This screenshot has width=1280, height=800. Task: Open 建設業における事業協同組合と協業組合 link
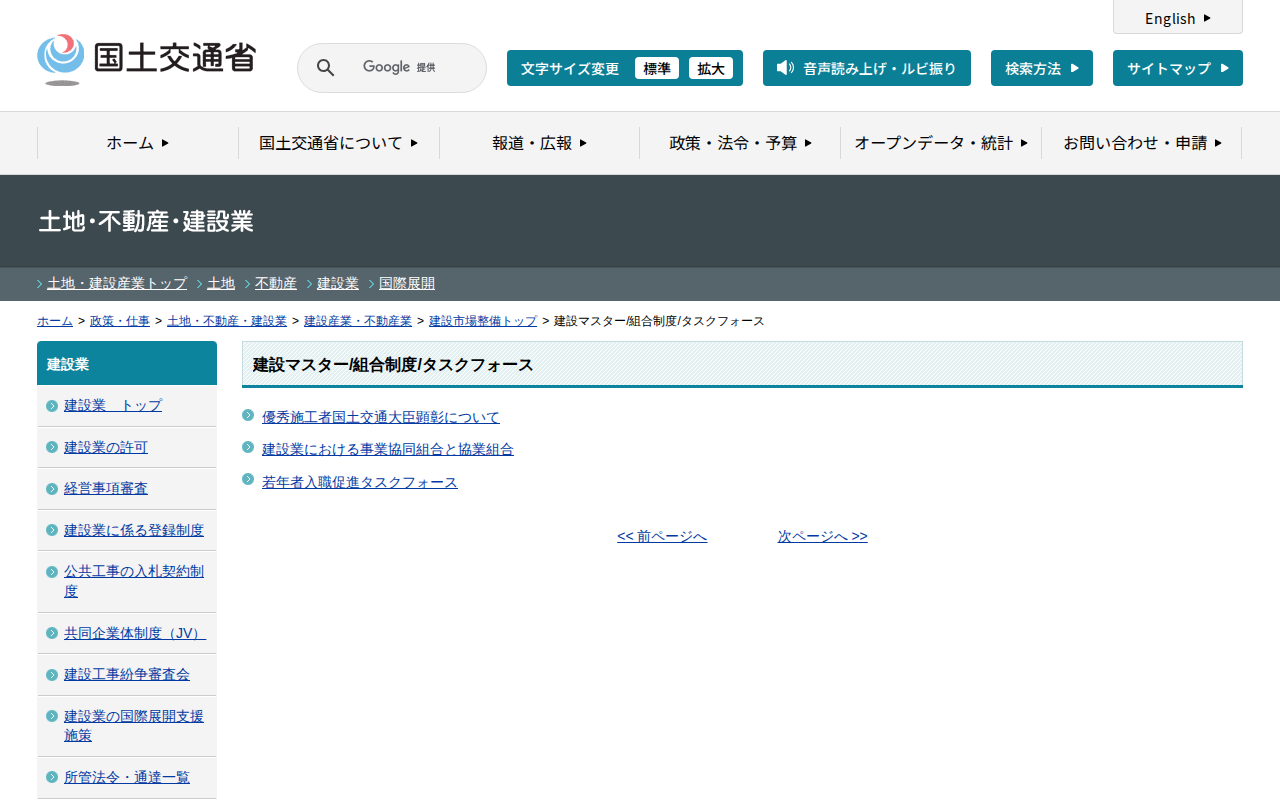coord(387,450)
